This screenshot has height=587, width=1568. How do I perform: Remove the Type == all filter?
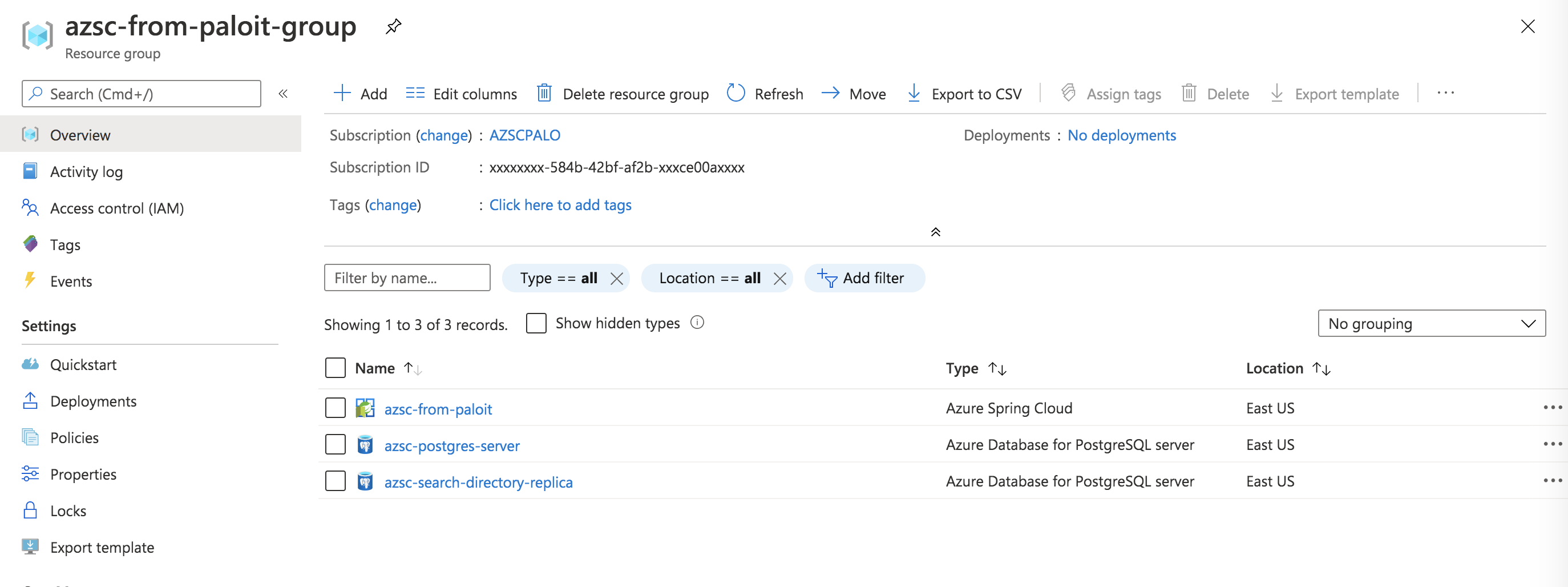pyautogui.click(x=617, y=278)
